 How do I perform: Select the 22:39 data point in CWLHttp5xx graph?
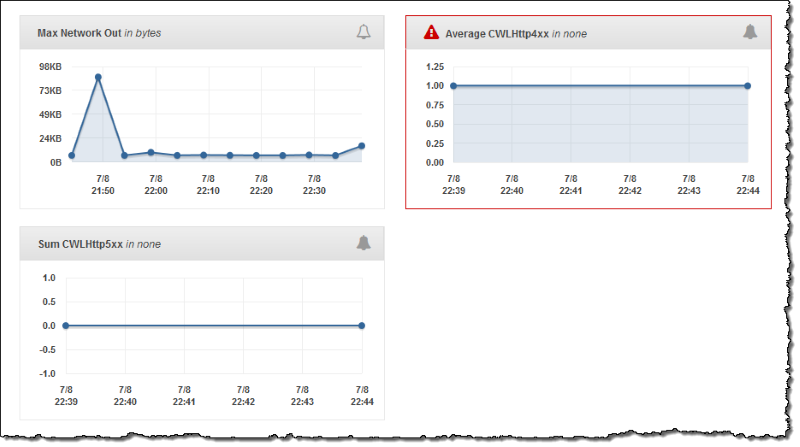pyautogui.click(x=66, y=325)
